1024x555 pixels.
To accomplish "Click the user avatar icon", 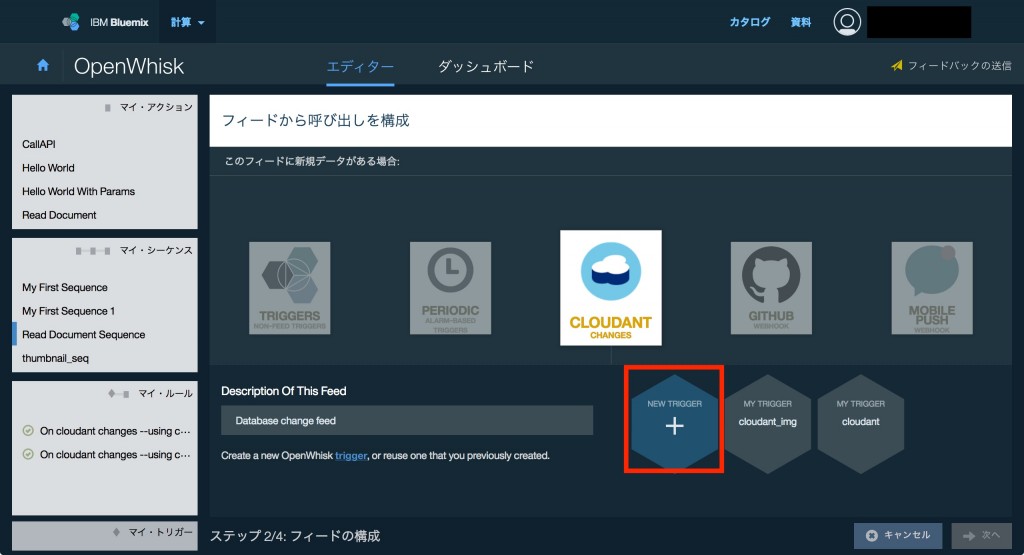I will (847, 22).
